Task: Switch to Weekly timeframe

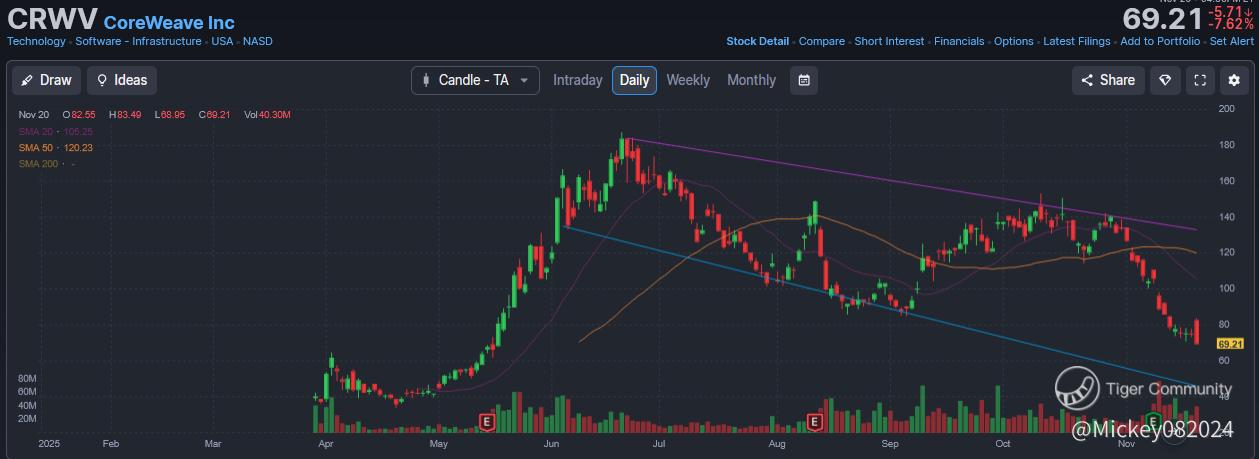Action: pyautogui.click(x=688, y=80)
